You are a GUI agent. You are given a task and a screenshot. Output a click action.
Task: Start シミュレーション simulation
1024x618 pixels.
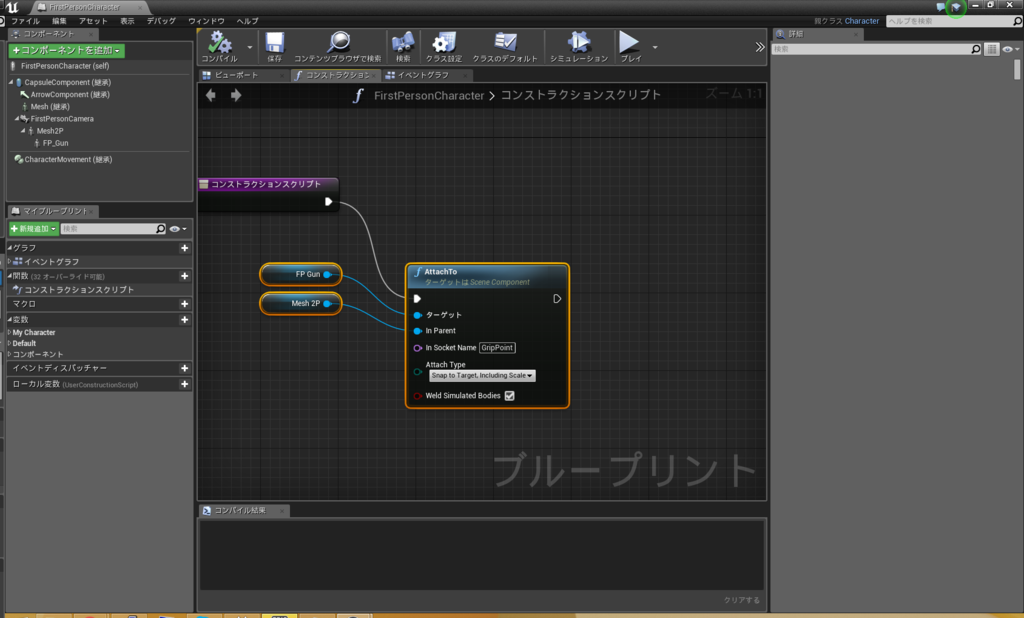579,46
